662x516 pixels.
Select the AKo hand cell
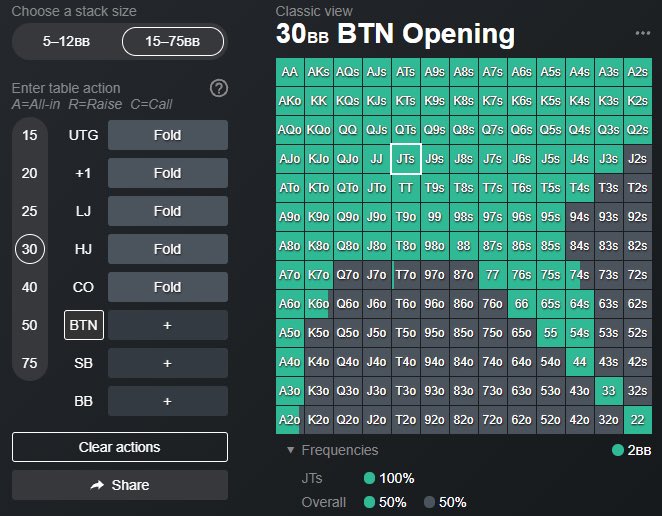pyautogui.click(x=290, y=101)
